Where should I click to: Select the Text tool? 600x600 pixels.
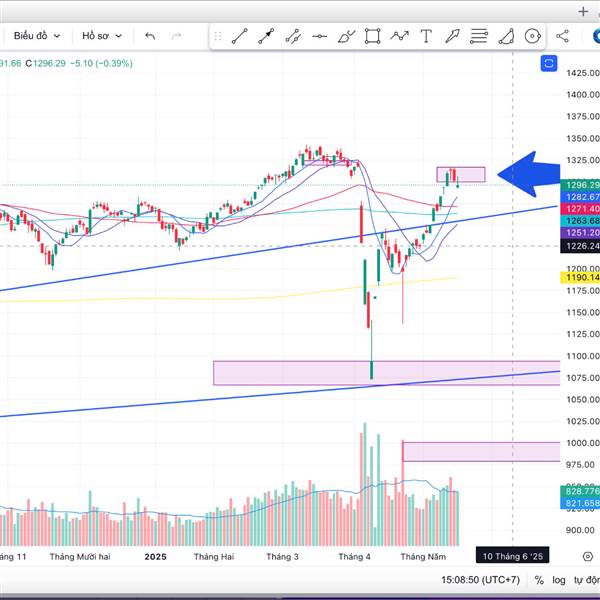pyautogui.click(x=426, y=36)
